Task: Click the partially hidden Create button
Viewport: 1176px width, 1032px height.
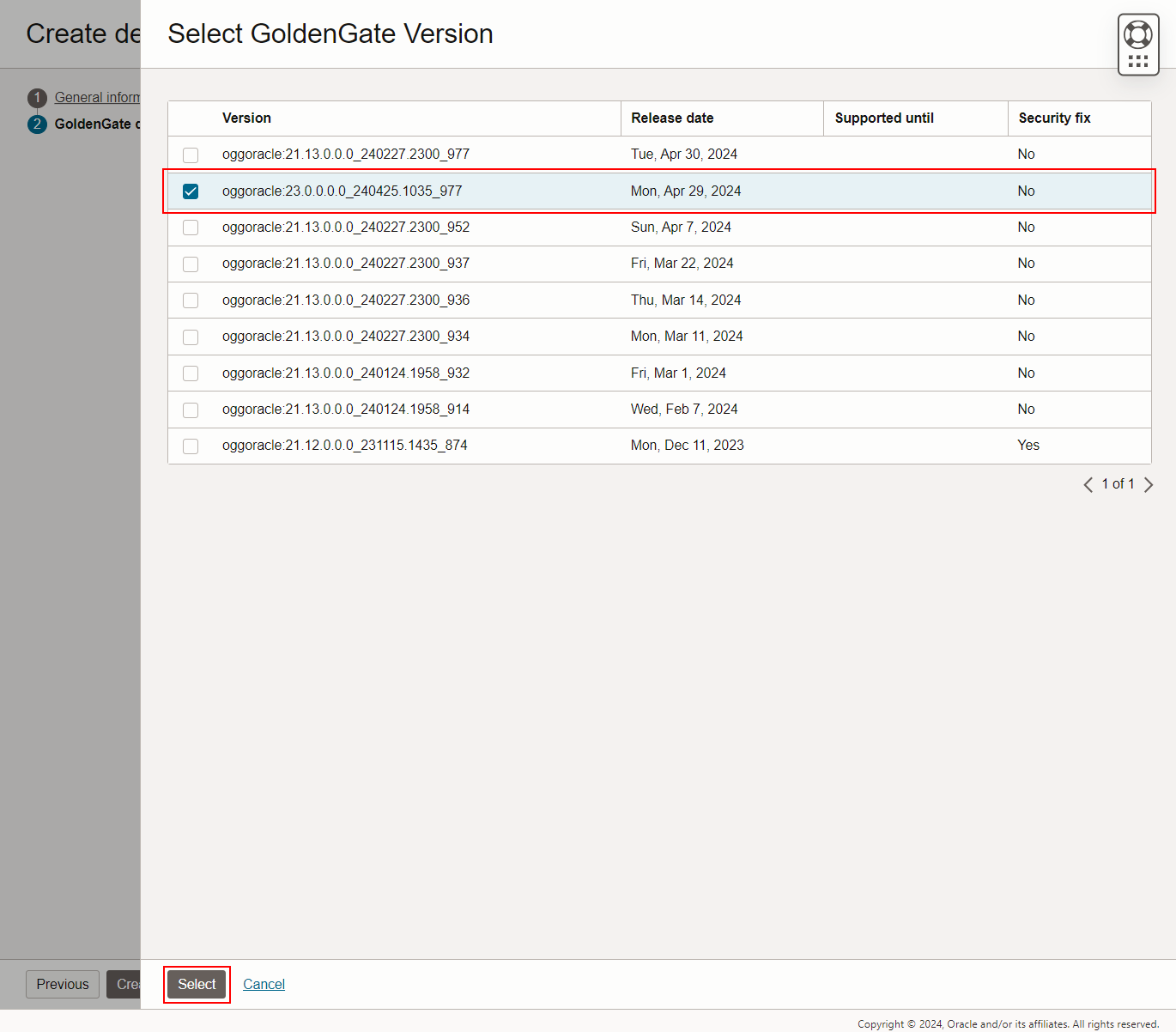Action: (124, 984)
